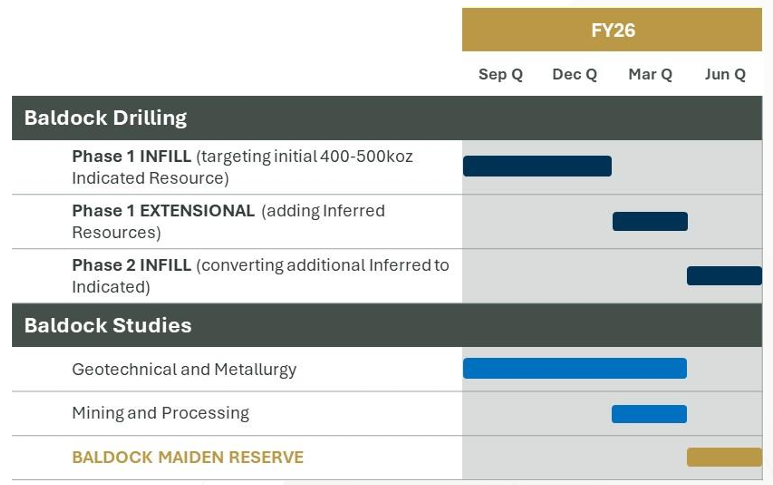The height and width of the screenshot is (485, 773).
Task: Click the Baldock Drilling section header
Action: (x=106, y=118)
